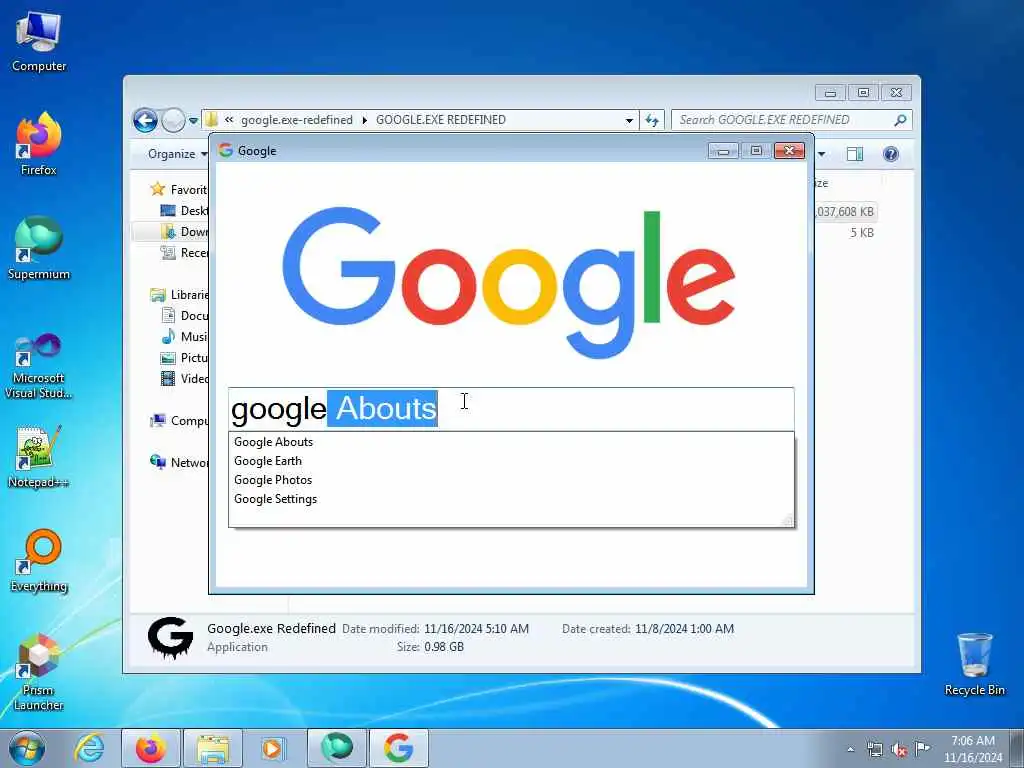The image size is (1024, 768).
Task: Select google.exe-redefined in the address breadcrumb
Action: pyautogui.click(x=296, y=120)
